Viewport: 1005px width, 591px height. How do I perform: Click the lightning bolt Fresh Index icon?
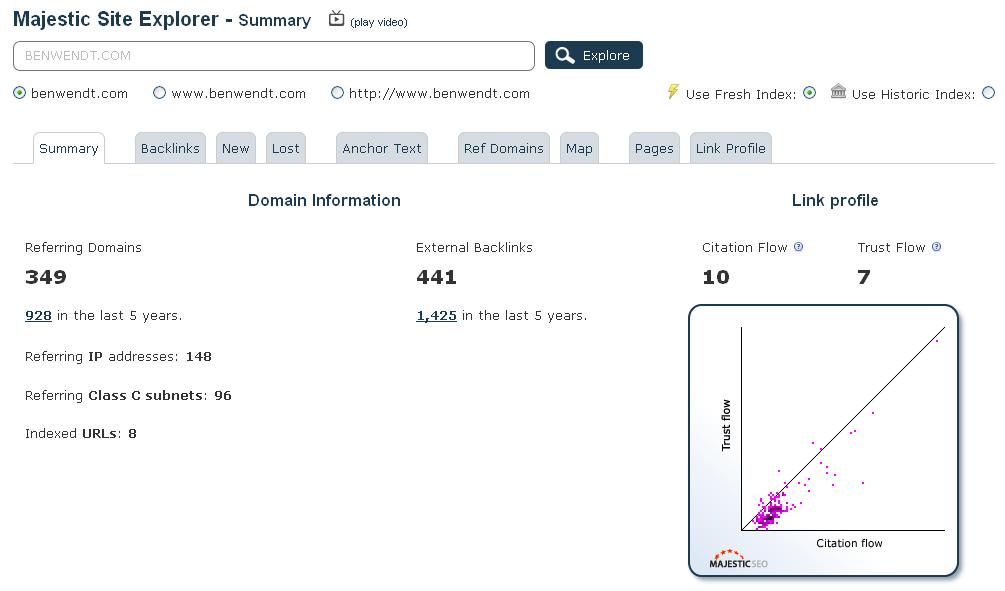coord(673,92)
